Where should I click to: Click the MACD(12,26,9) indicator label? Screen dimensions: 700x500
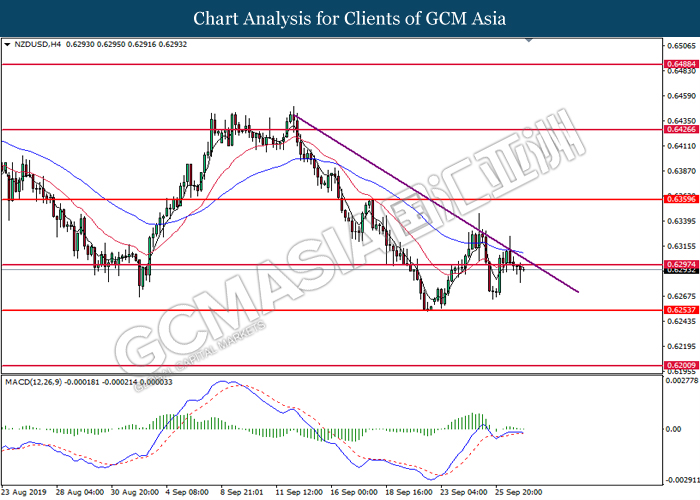(x=34, y=382)
